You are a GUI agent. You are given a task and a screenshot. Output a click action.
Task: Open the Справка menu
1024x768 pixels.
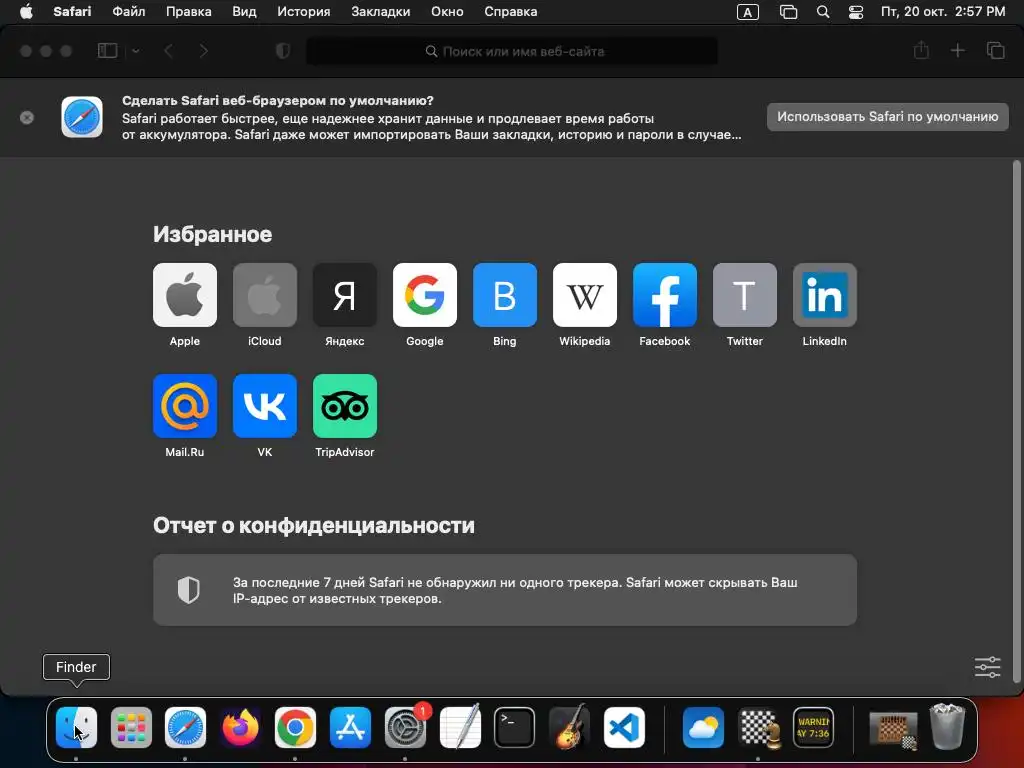(511, 11)
